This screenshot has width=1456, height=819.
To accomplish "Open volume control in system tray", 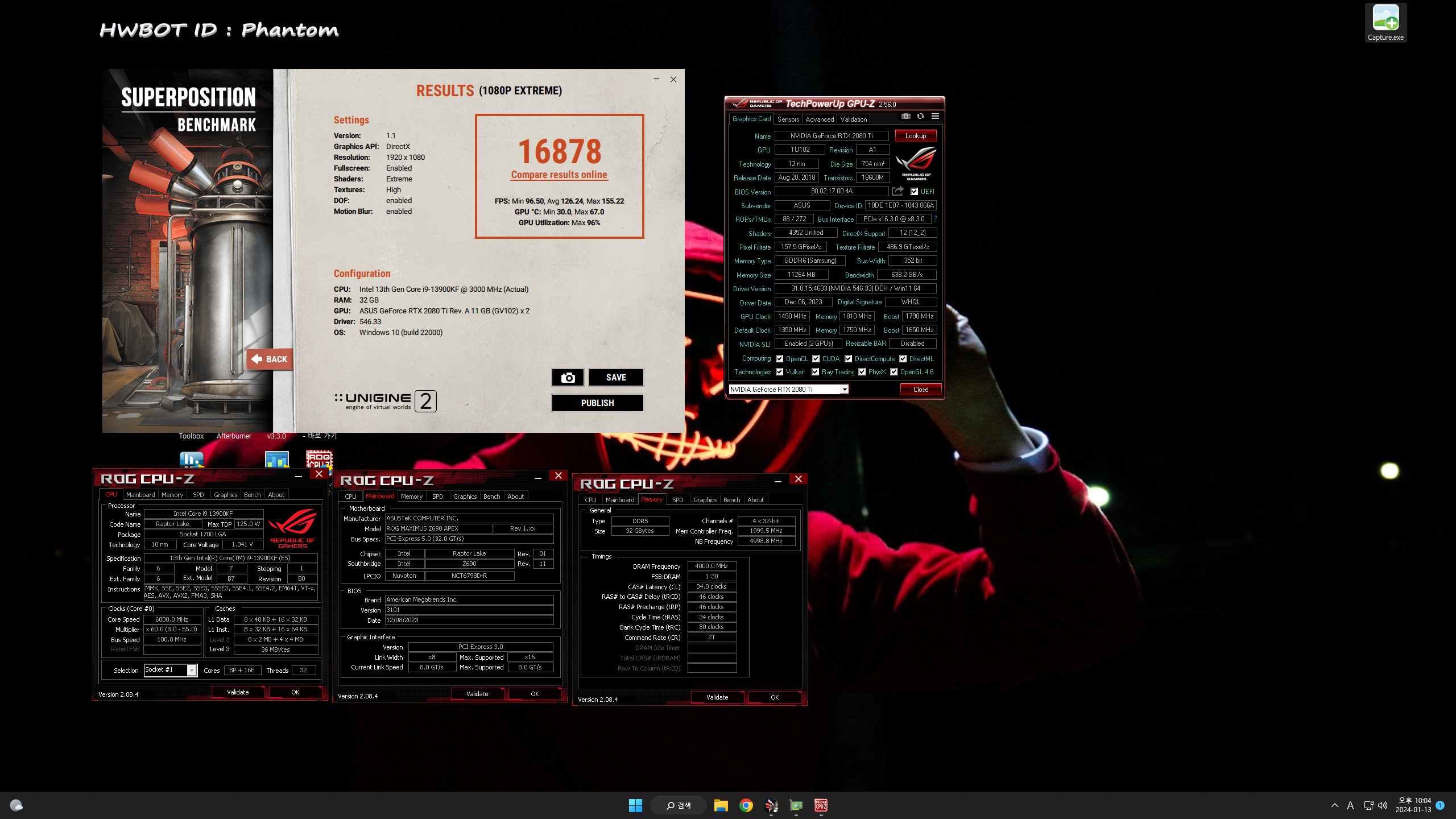I will (1383, 805).
